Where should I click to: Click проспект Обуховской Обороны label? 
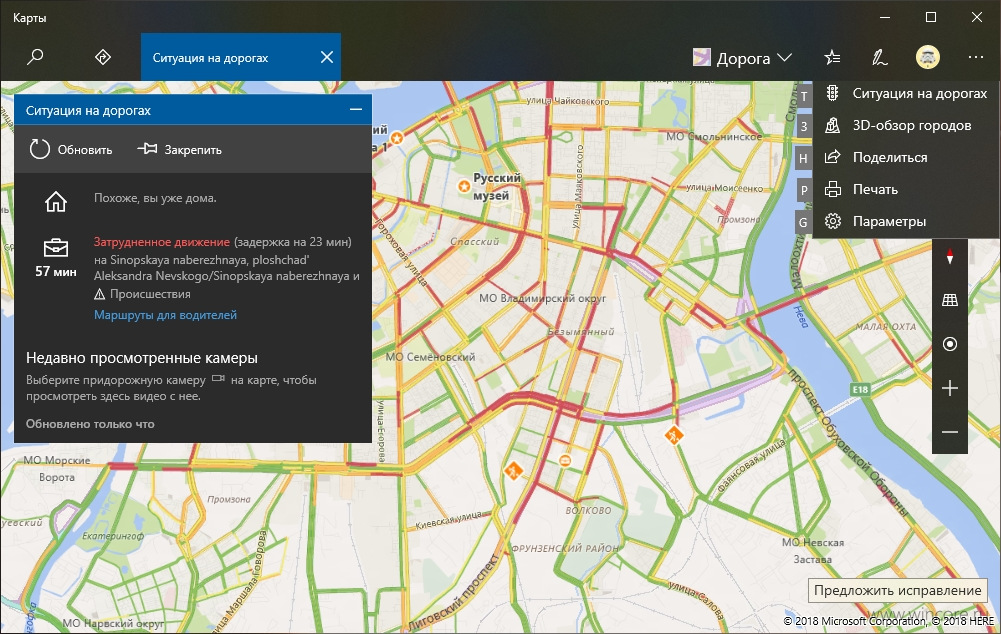[847, 442]
